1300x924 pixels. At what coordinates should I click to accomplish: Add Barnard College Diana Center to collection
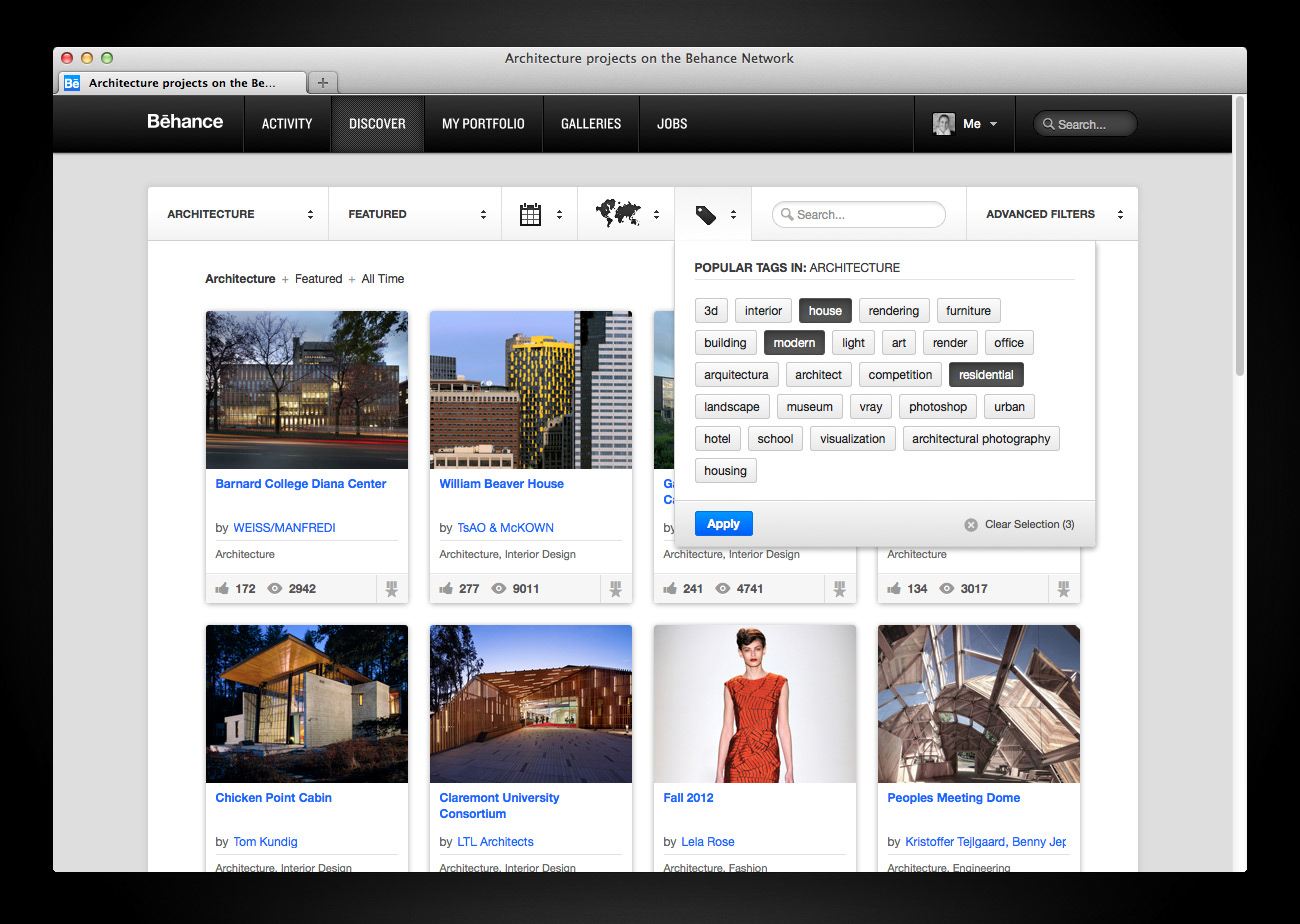(391, 589)
